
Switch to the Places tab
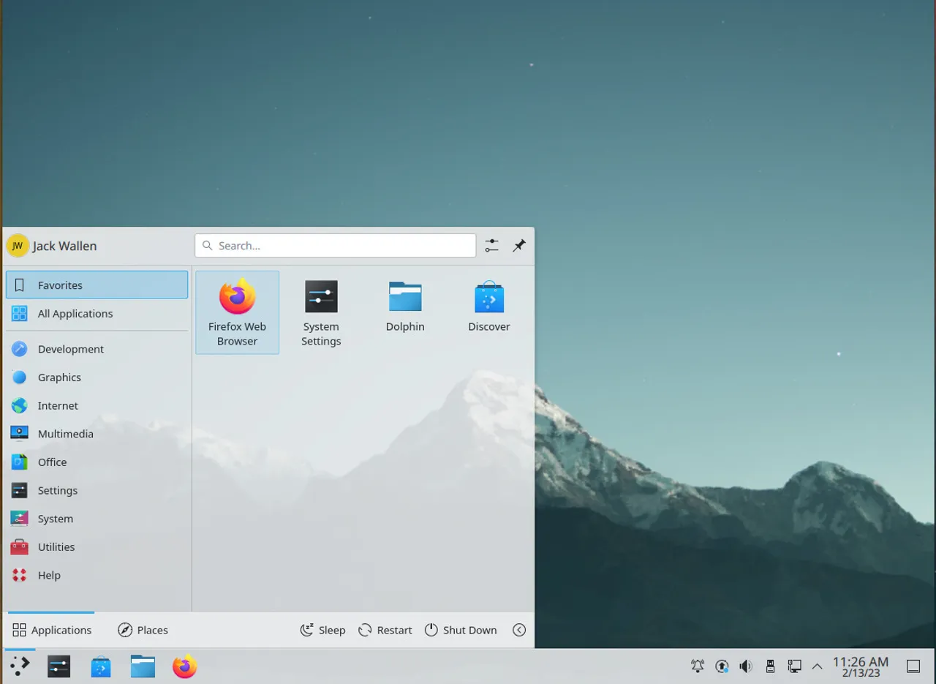(x=143, y=630)
